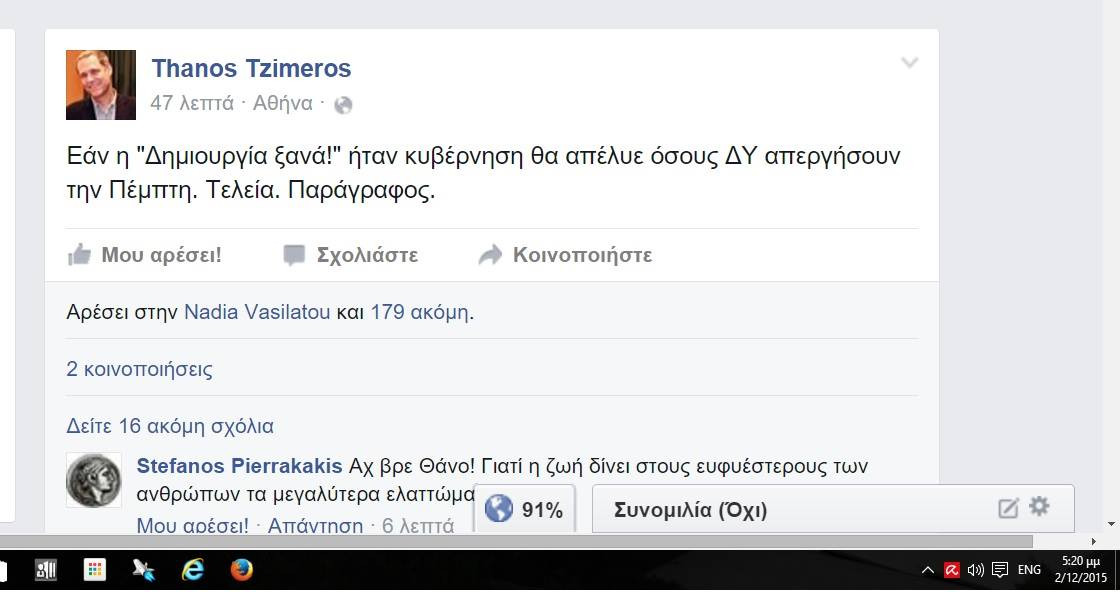Open the post options chevron menu
Screen dimensions: 1120x592
909,63
